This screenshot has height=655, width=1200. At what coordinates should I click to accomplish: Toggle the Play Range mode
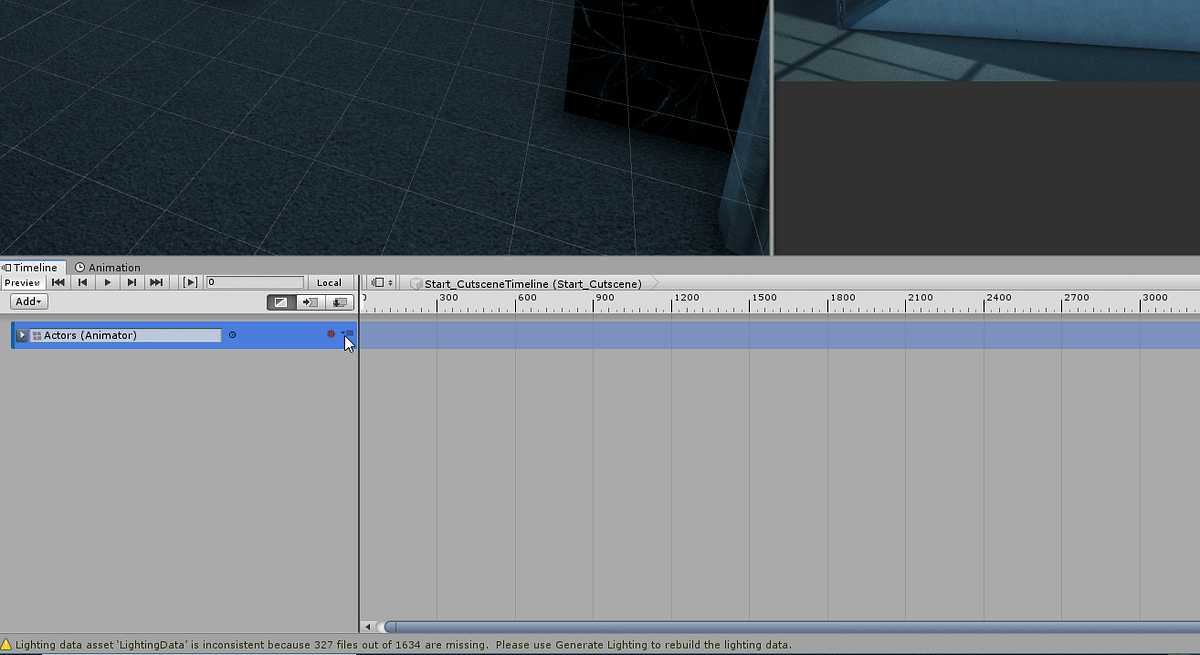pos(189,282)
